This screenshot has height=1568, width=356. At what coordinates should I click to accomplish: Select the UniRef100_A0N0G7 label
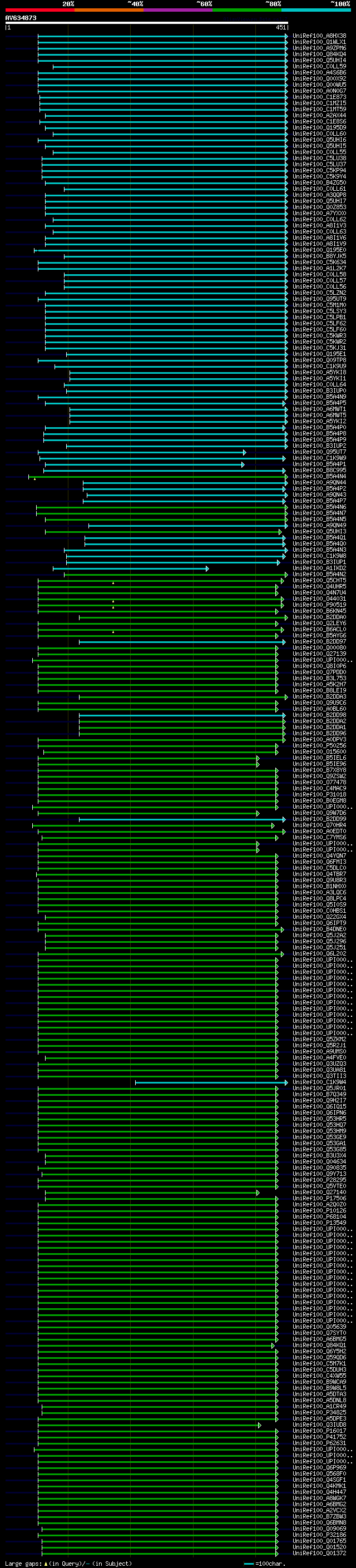click(x=319, y=91)
